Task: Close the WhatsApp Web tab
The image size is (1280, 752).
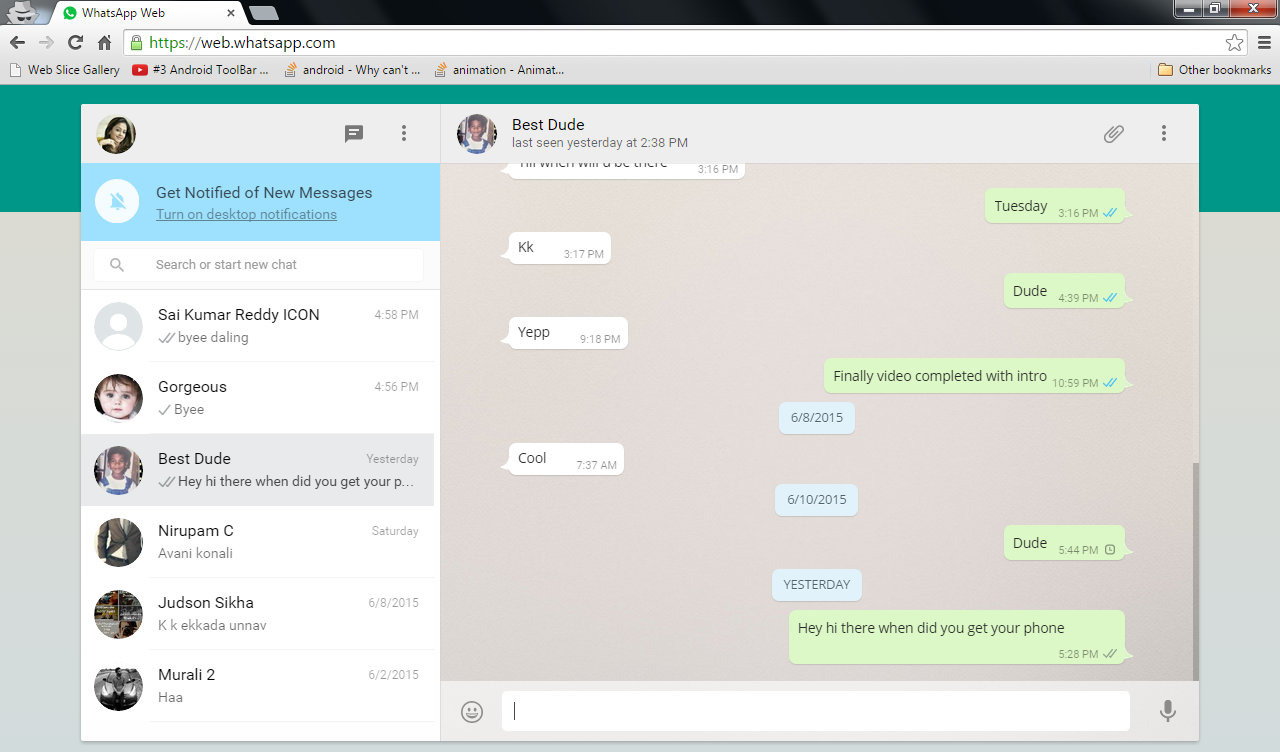Action: (x=231, y=14)
